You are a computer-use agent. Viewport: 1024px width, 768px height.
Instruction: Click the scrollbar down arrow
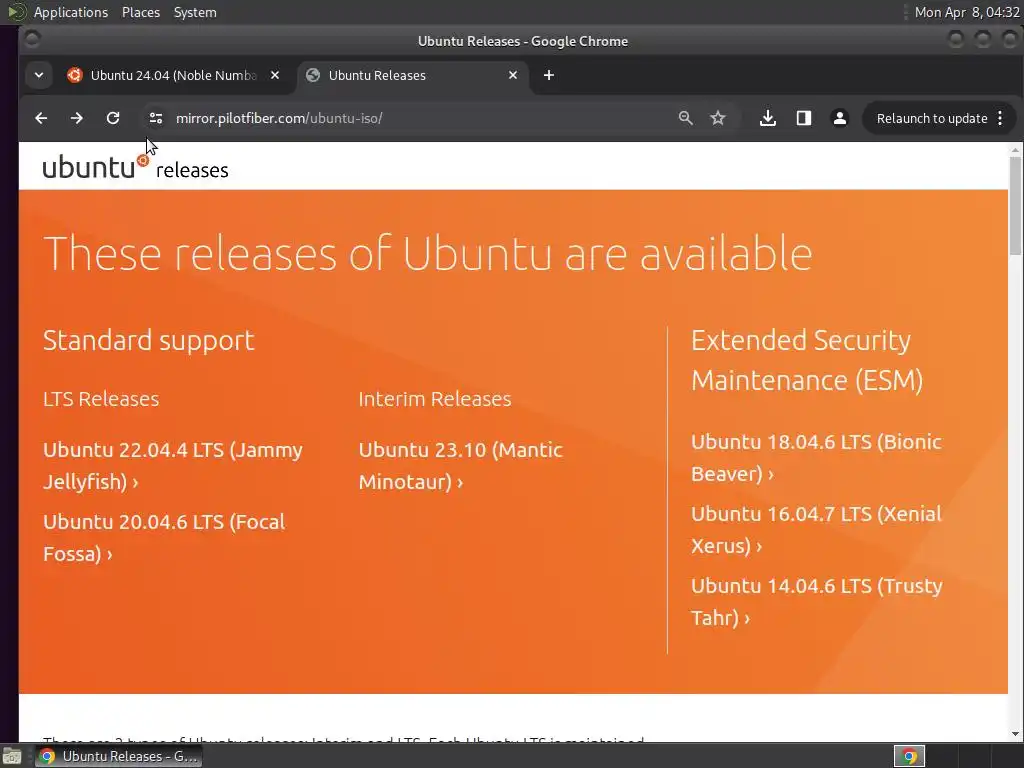(x=1015, y=734)
